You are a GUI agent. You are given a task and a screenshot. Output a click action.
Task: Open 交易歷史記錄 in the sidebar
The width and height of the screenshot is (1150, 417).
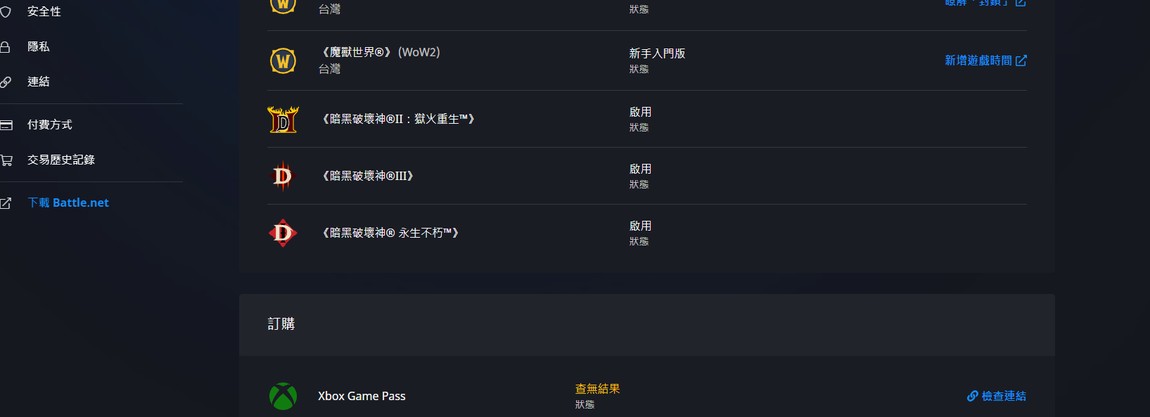coord(61,160)
